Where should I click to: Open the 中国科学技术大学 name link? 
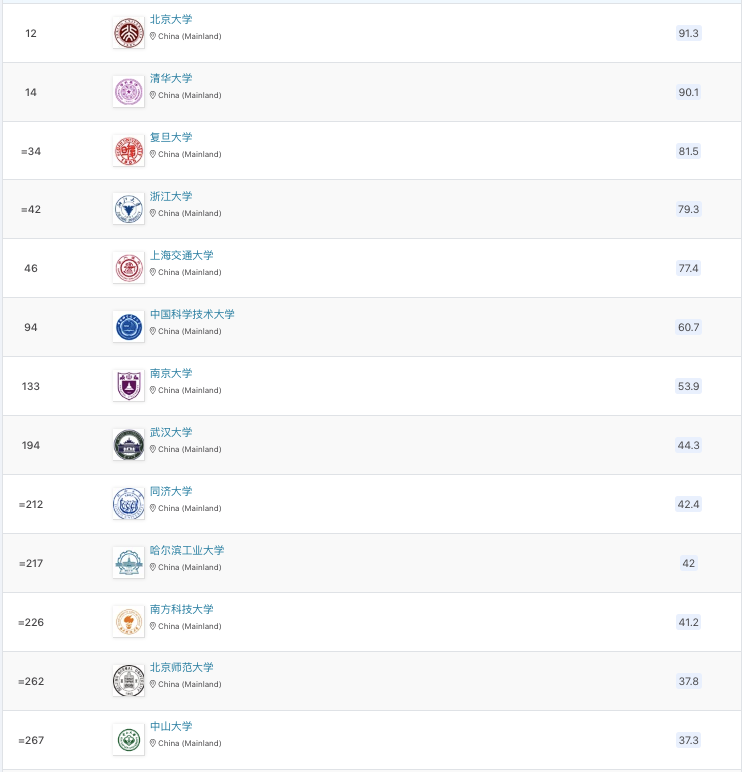pos(192,315)
